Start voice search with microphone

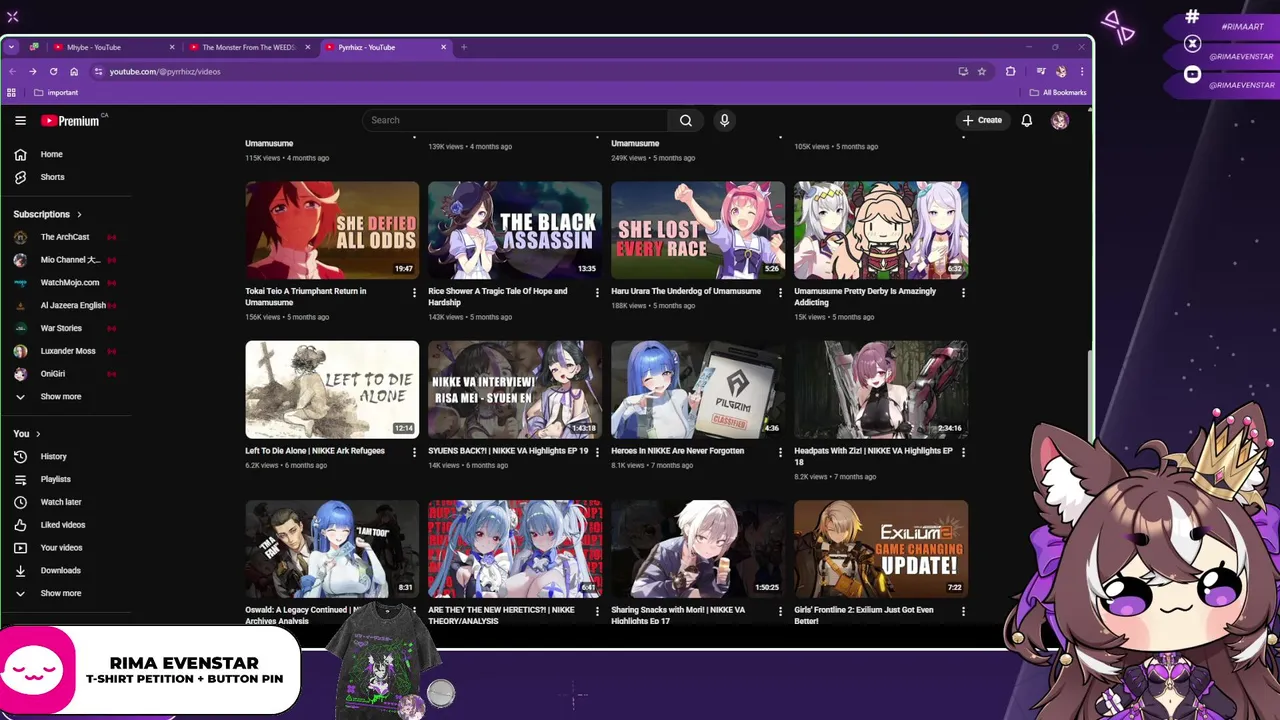[x=725, y=121]
